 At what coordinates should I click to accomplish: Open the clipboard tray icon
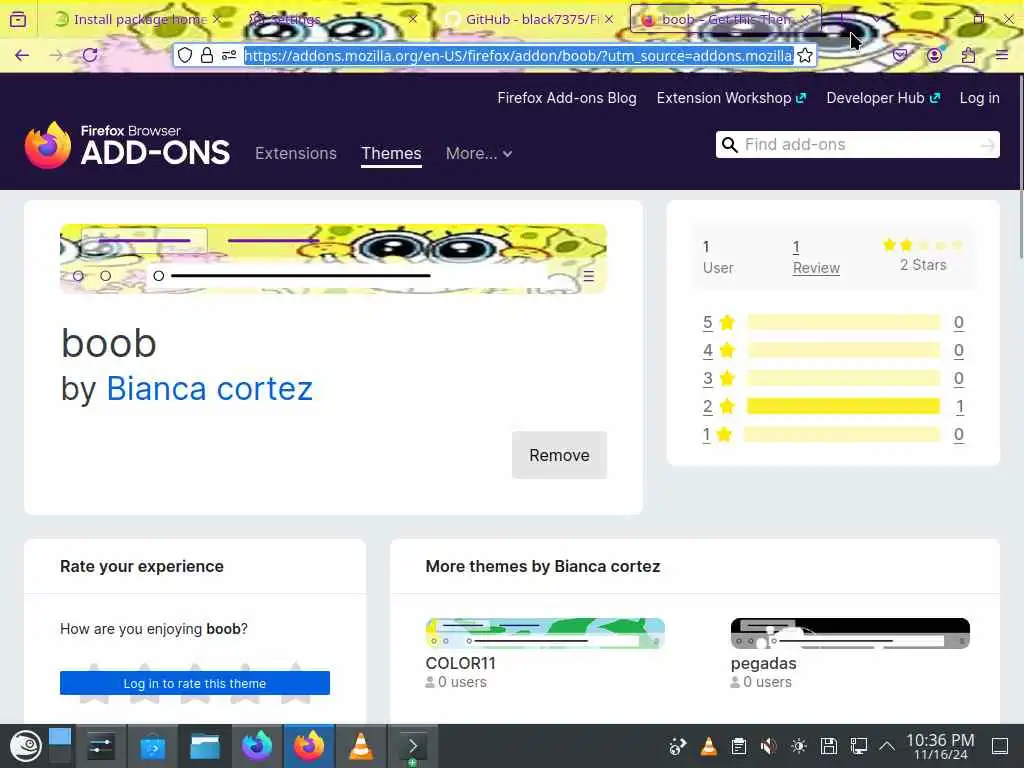coord(739,746)
